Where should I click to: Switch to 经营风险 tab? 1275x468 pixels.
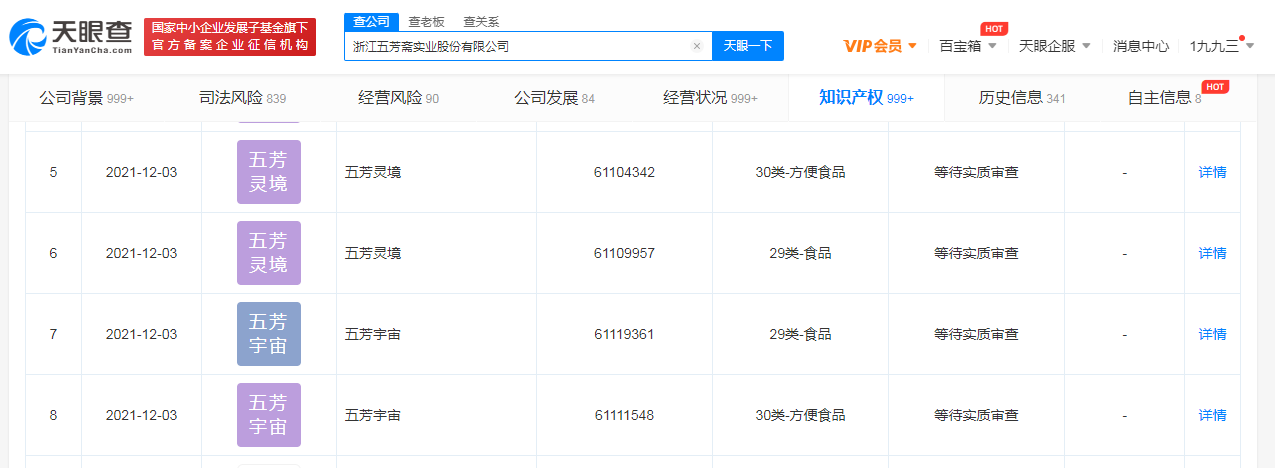tap(398, 98)
